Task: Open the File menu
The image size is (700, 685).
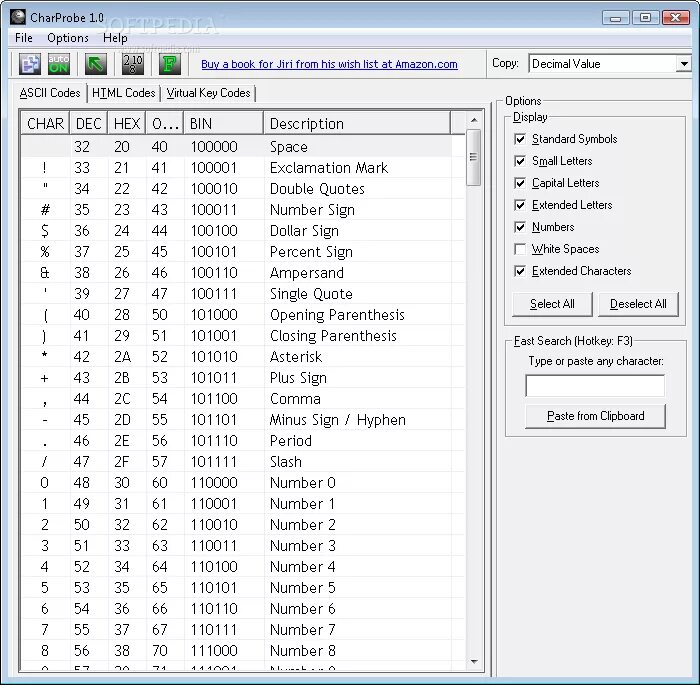Action: [24, 38]
